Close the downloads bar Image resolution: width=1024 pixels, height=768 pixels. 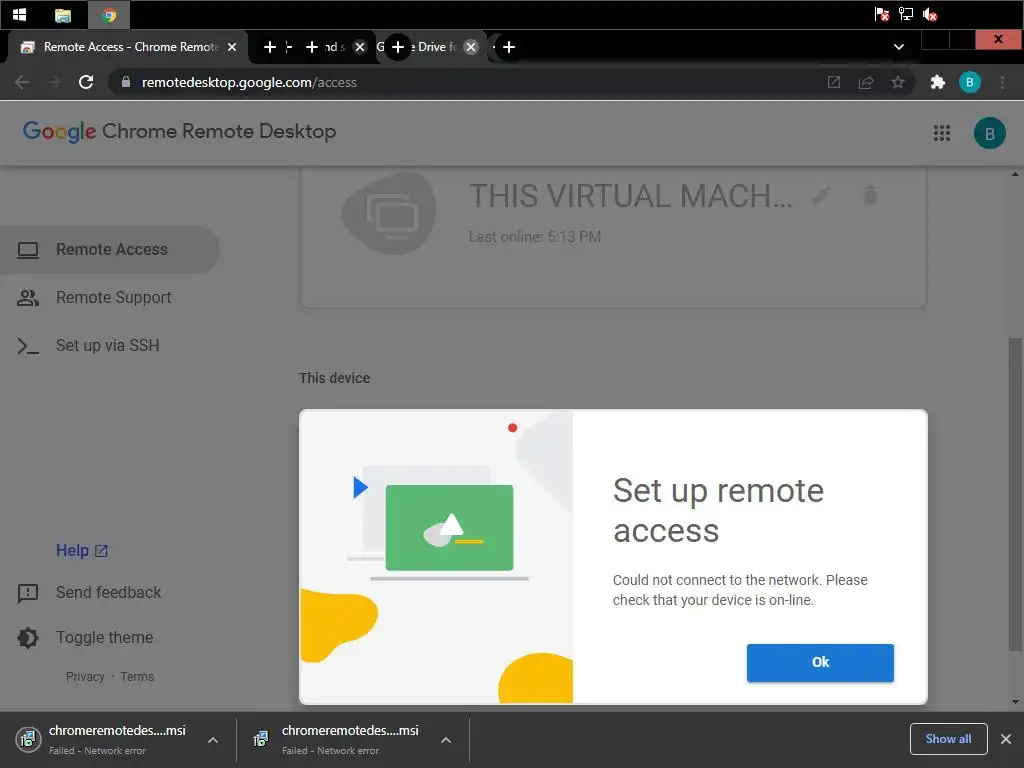(x=1006, y=739)
